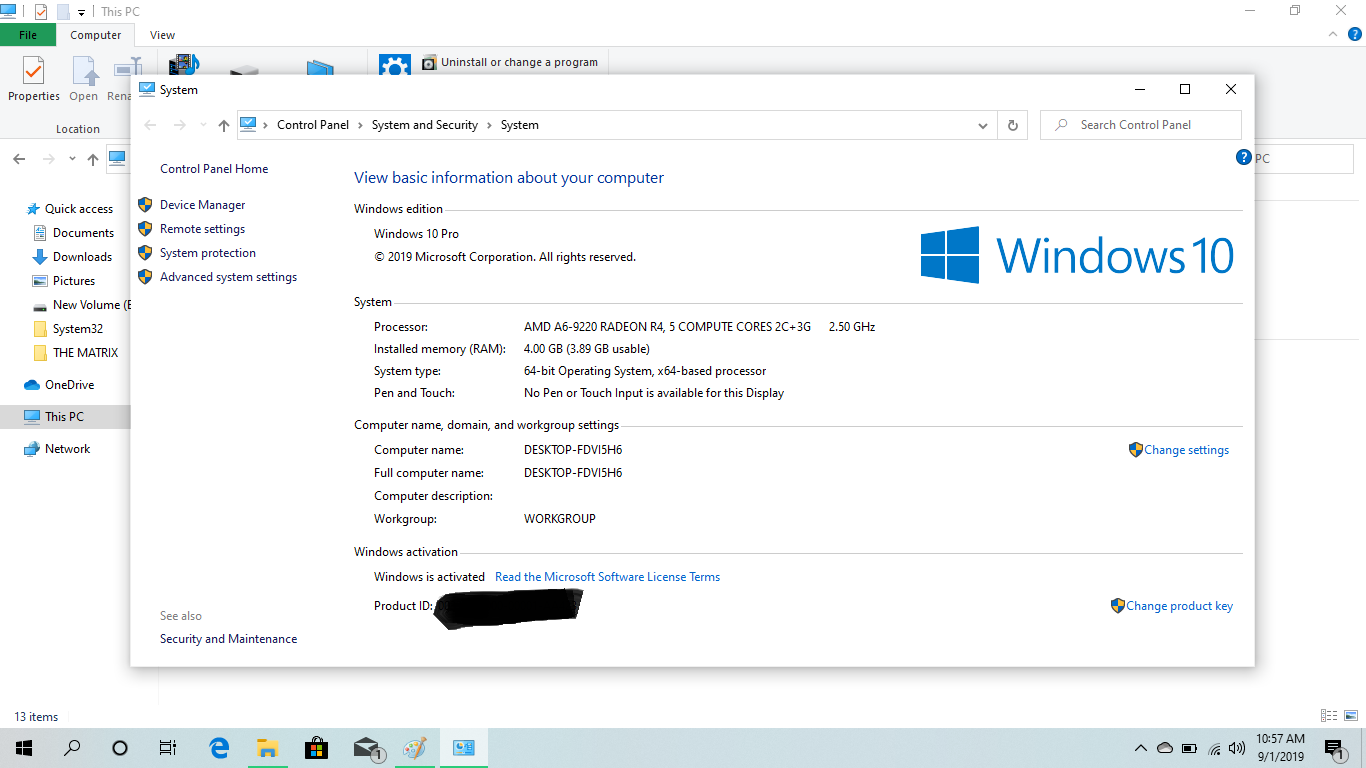
Task: Click Control Panel breadcrumb in address bar
Action: [313, 125]
